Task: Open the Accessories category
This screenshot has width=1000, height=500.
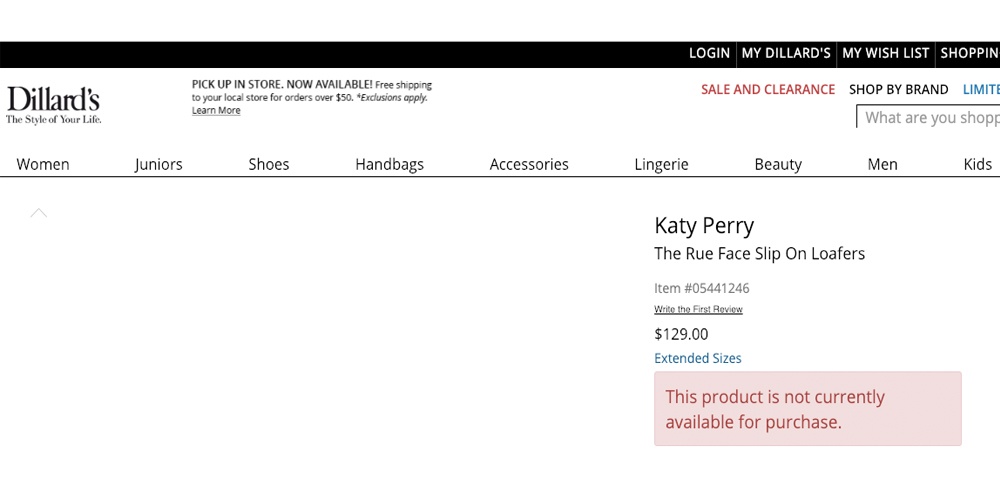Action: [529, 164]
